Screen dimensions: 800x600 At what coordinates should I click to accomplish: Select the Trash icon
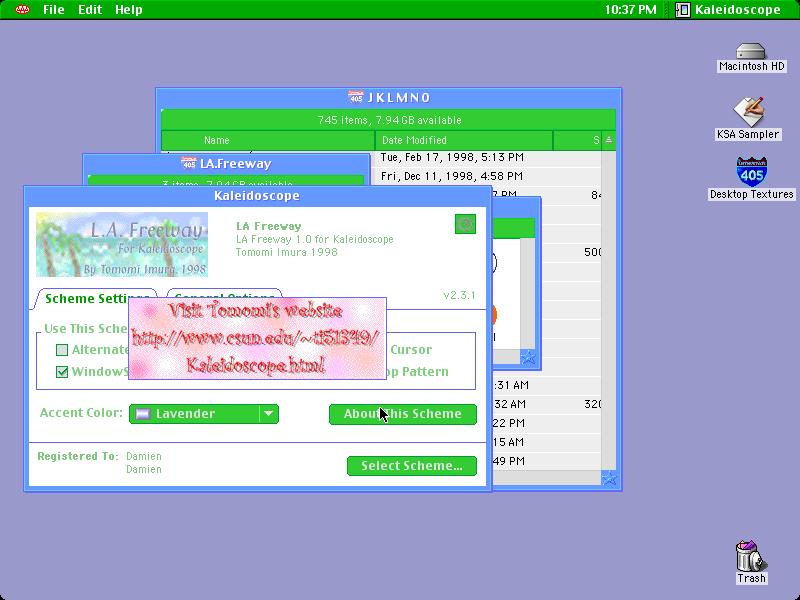pyautogui.click(x=751, y=562)
